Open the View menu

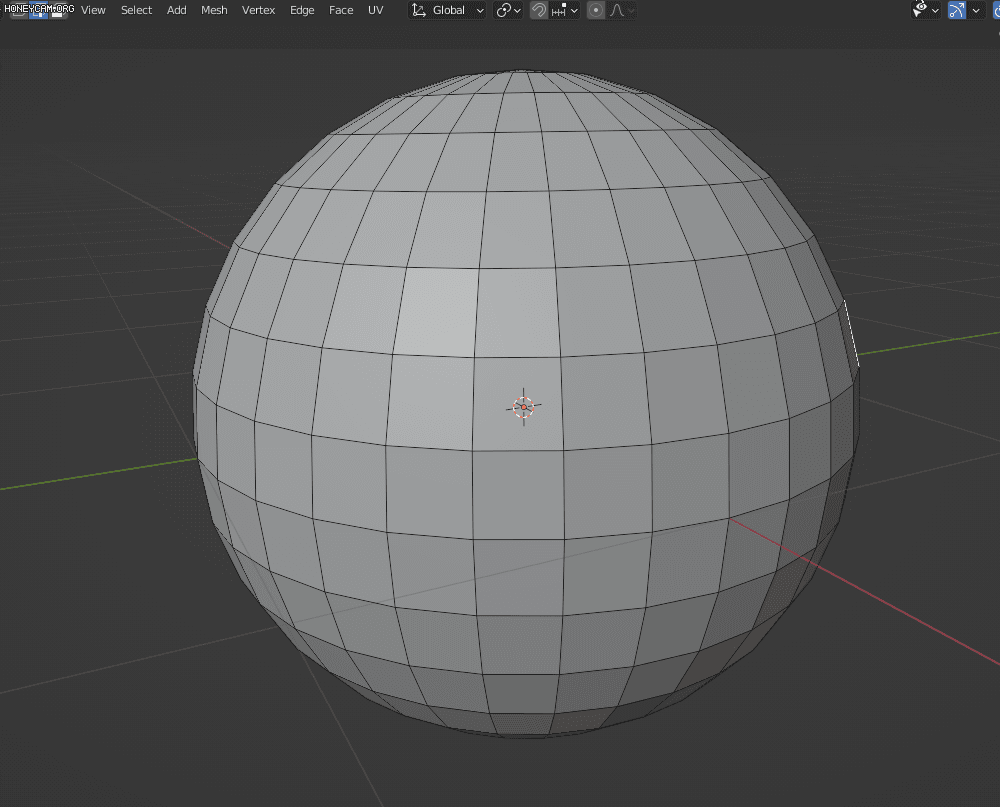(x=93, y=10)
